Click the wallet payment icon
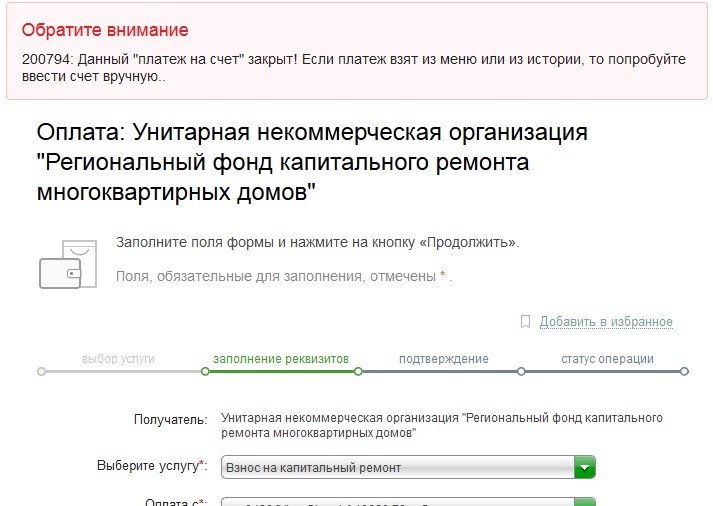This screenshot has height=506, width=713. tap(67, 264)
